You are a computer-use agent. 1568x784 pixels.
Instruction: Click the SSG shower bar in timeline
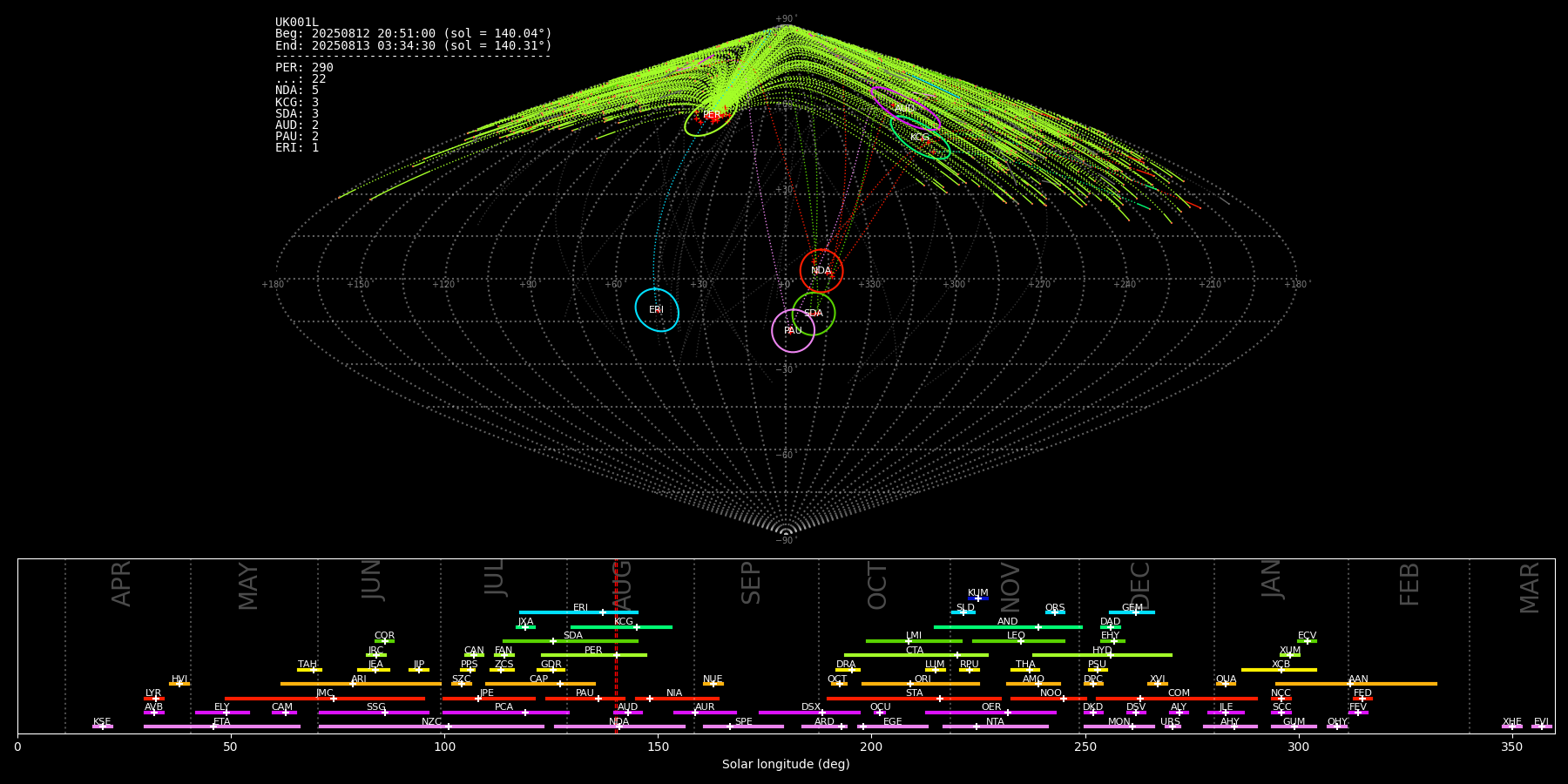(374, 713)
